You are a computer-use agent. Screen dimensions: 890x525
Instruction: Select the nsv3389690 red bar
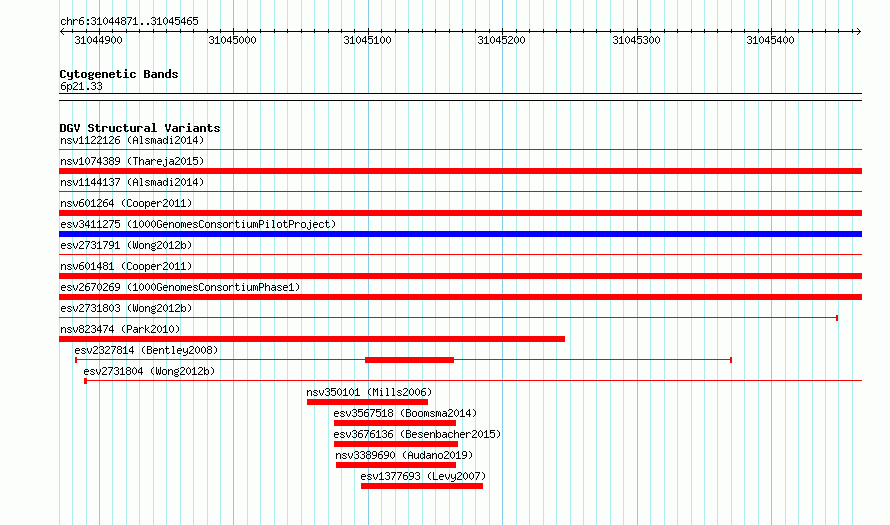click(396, 465)
